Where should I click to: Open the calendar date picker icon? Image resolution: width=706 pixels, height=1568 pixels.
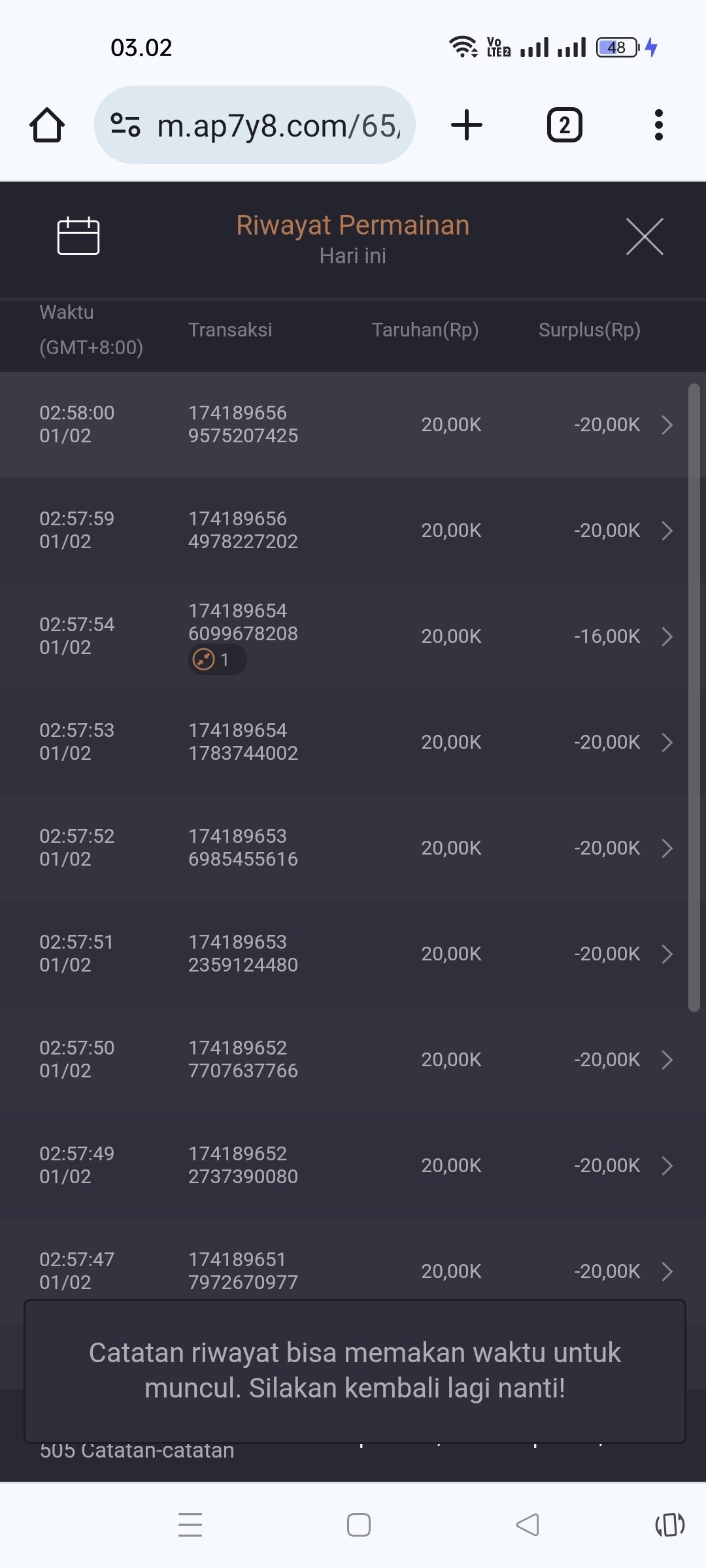point(78,236)
